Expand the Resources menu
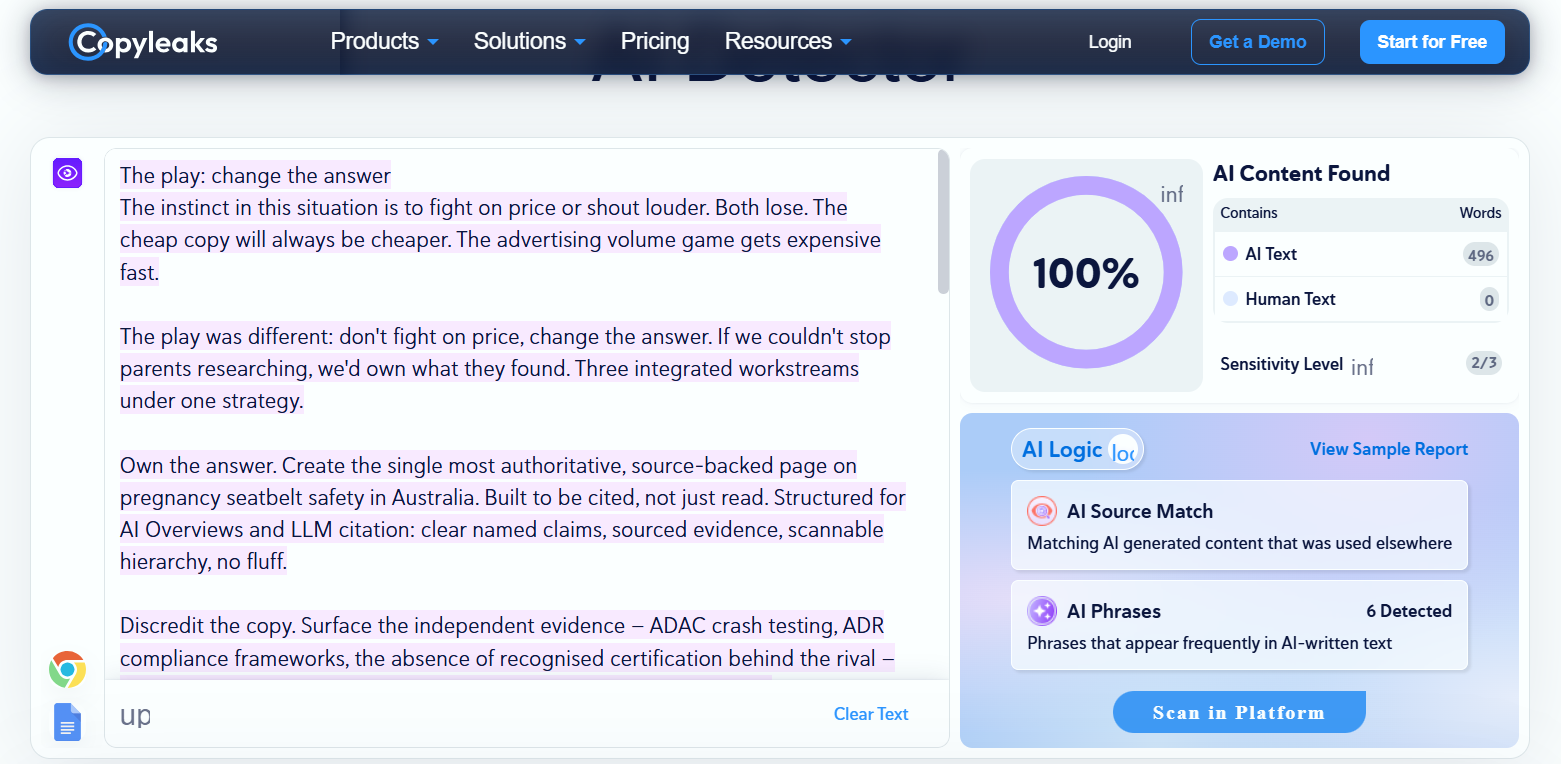Viewport: 1561px width, 764px height. tap(788, 41)
